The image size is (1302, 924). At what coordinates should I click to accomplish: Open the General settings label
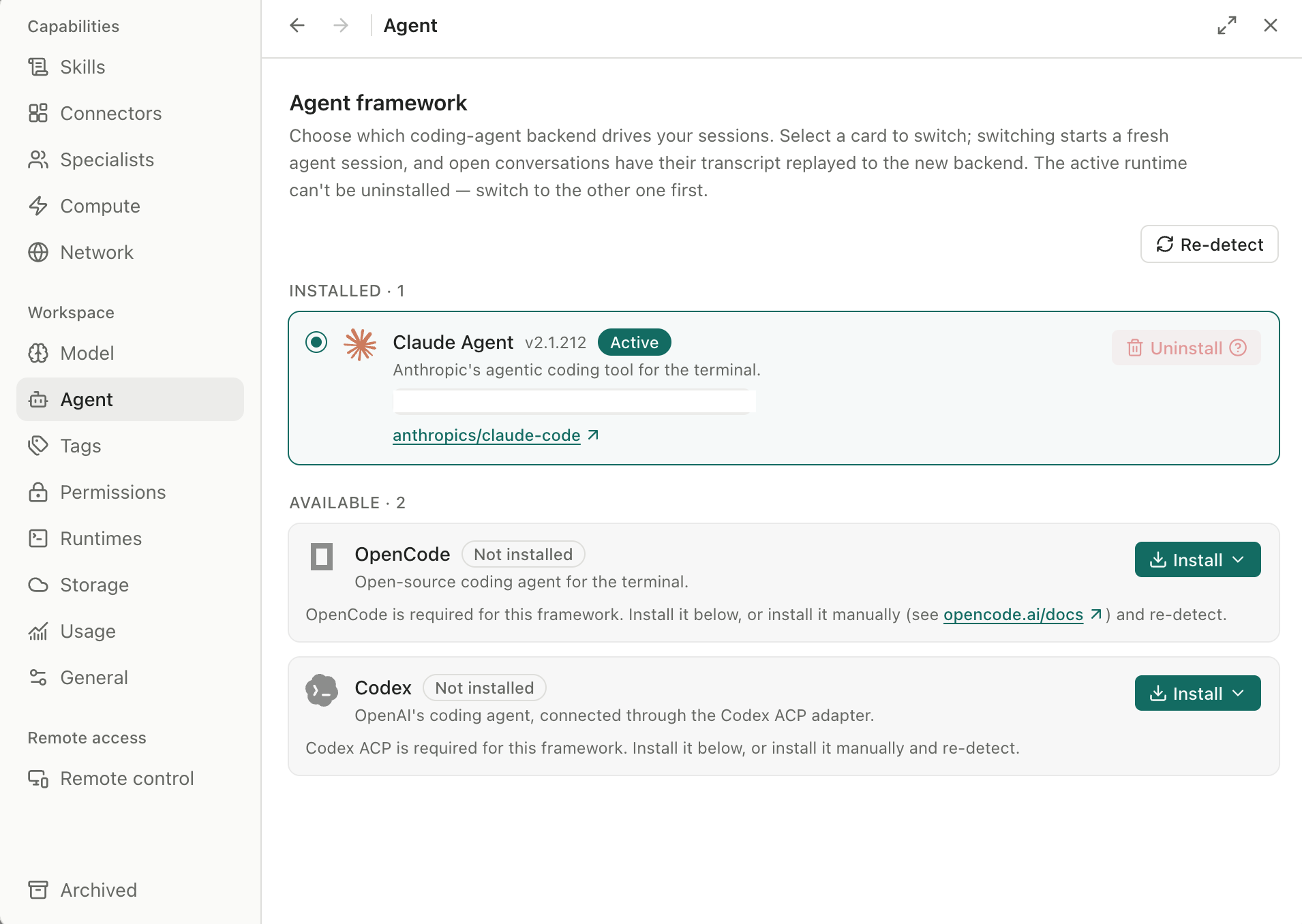click(x=94, y=677)
